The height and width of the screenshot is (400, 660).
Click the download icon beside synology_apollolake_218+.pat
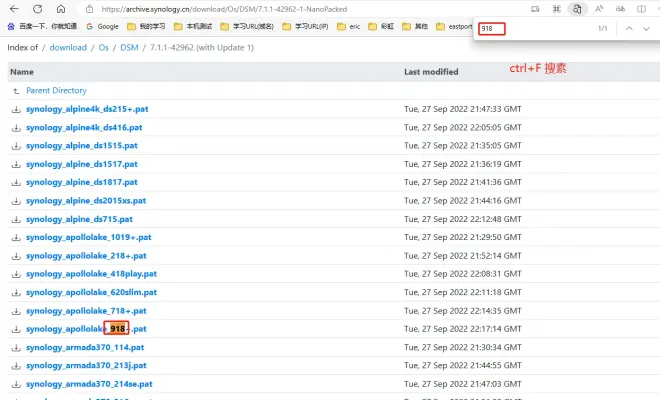click(16, 256)
